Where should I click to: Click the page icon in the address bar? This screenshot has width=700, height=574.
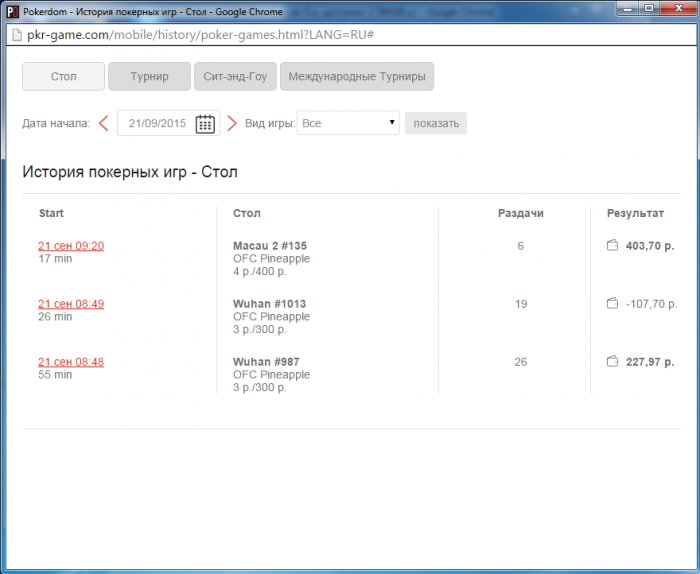click(x=17, y=35)
